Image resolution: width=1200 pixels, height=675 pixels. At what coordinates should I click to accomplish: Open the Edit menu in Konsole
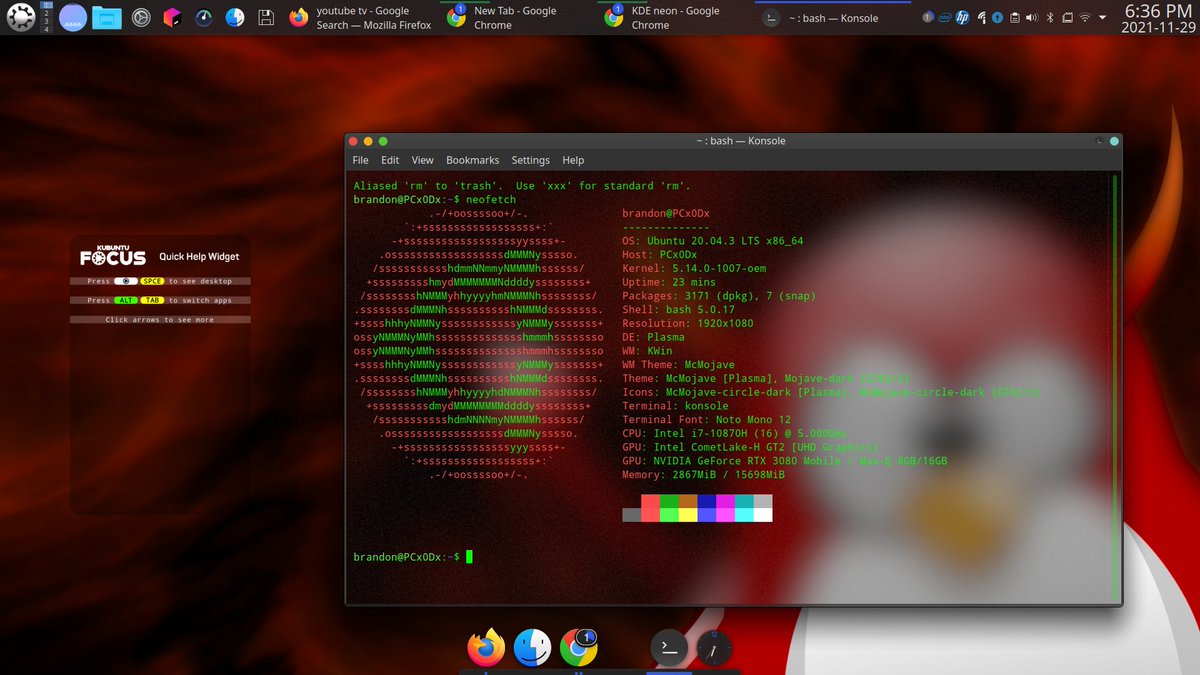pos(389,160)
